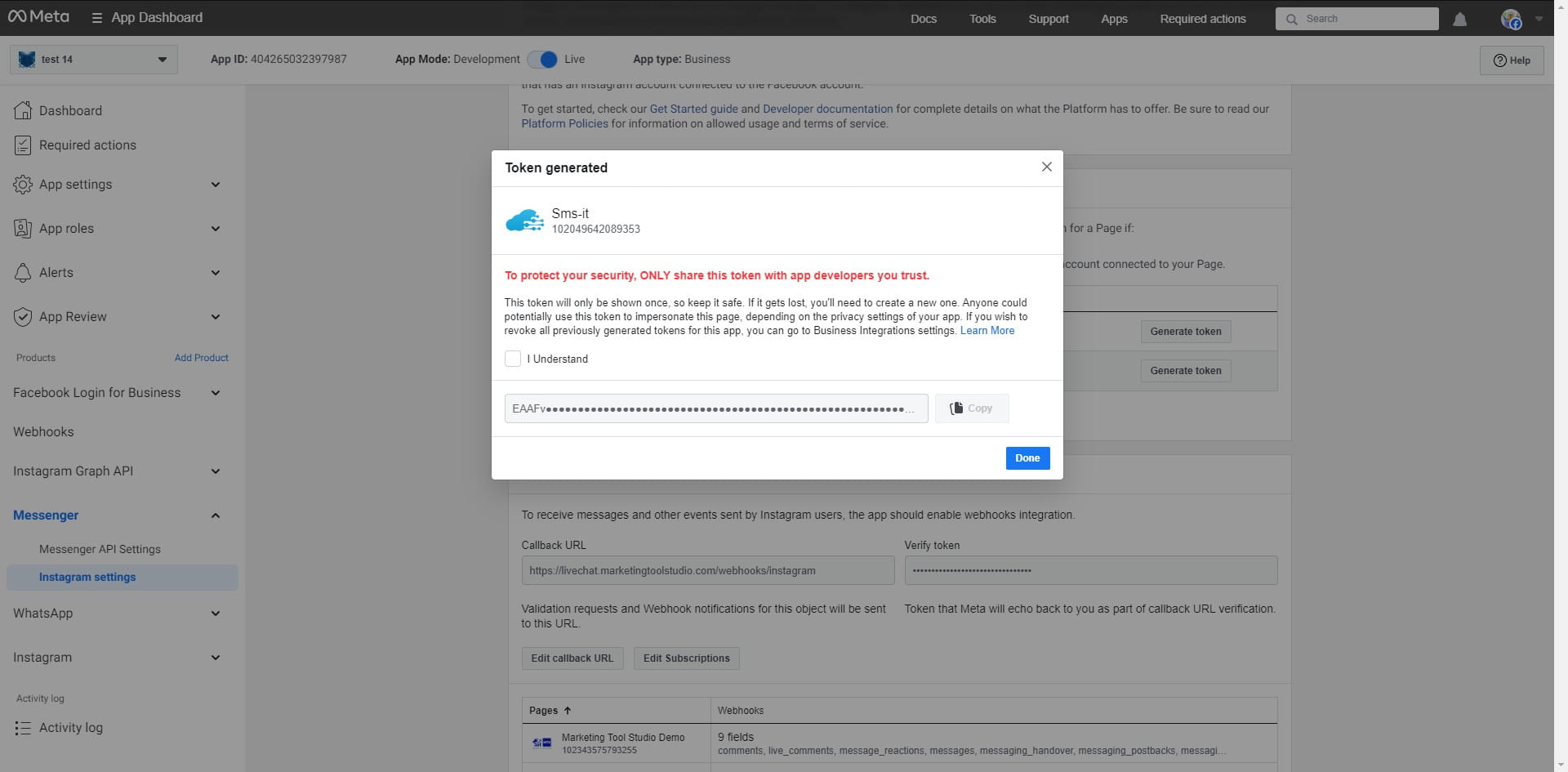Open Docs in top navigation
The width and height of the screenshot is (1568, 772).
click(923, 19)
